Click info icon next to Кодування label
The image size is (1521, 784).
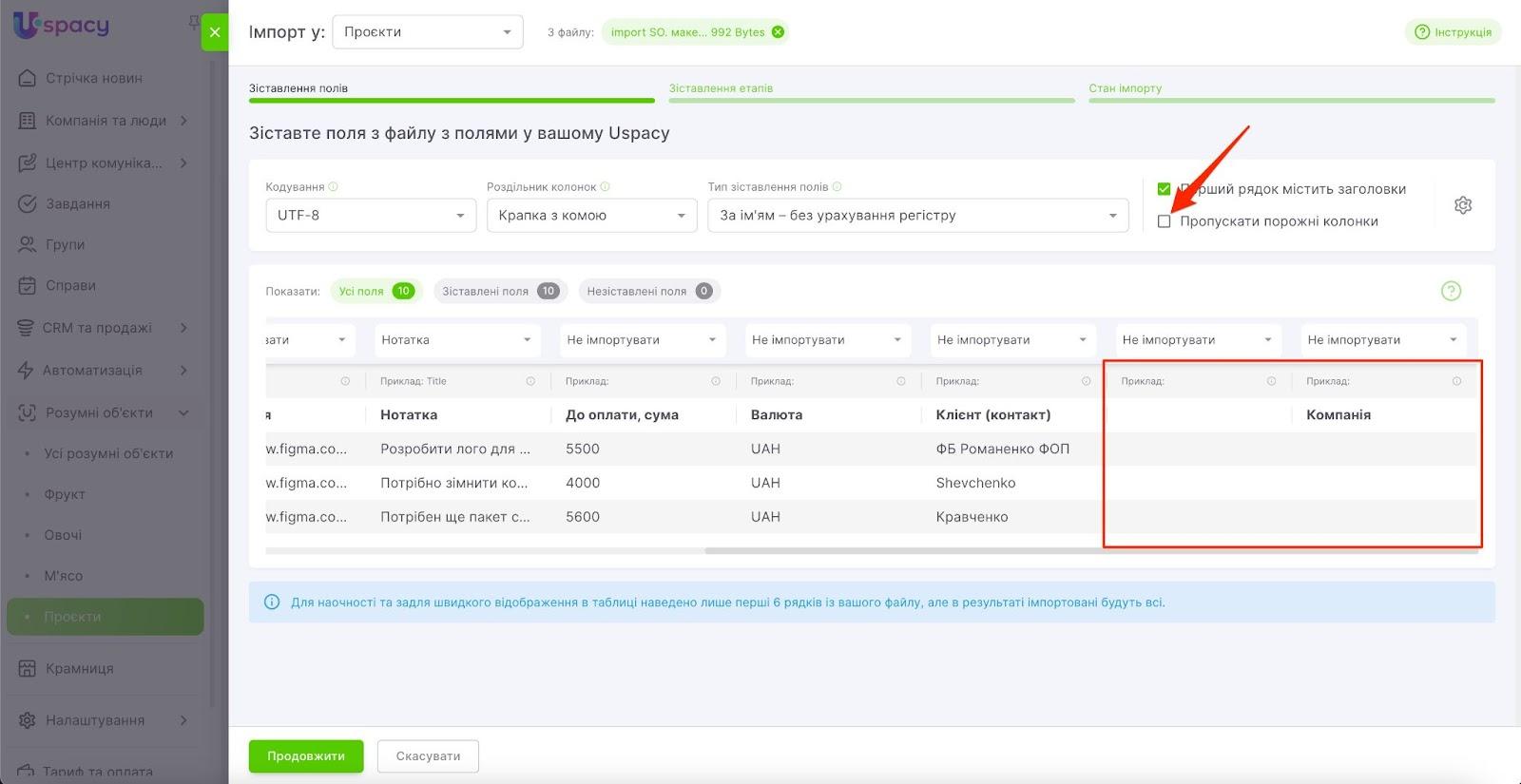[334, 187]
